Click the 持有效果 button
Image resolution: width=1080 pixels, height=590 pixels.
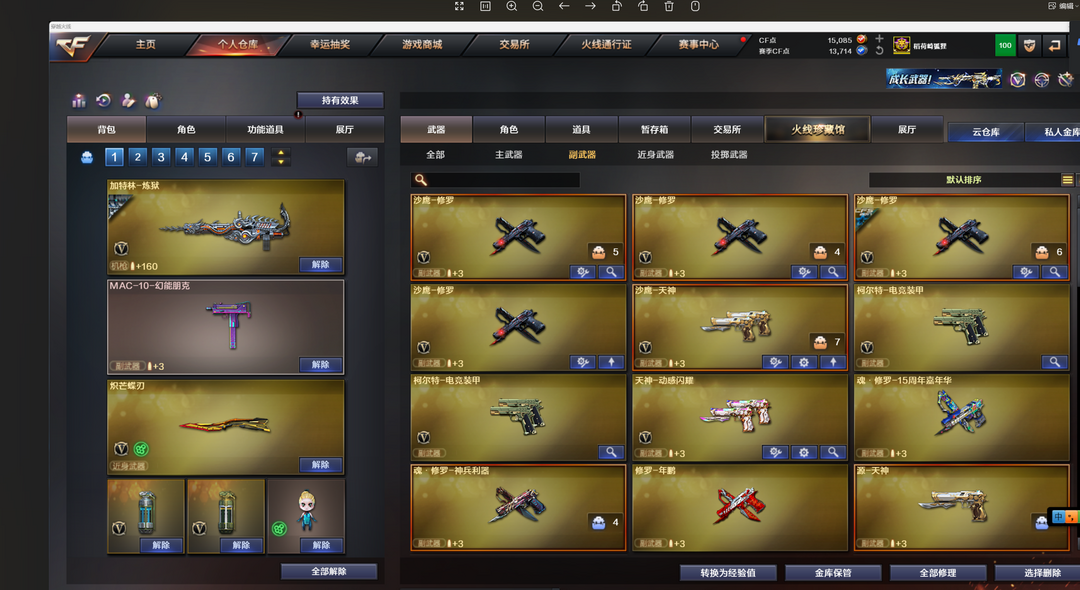pos(340,101)
